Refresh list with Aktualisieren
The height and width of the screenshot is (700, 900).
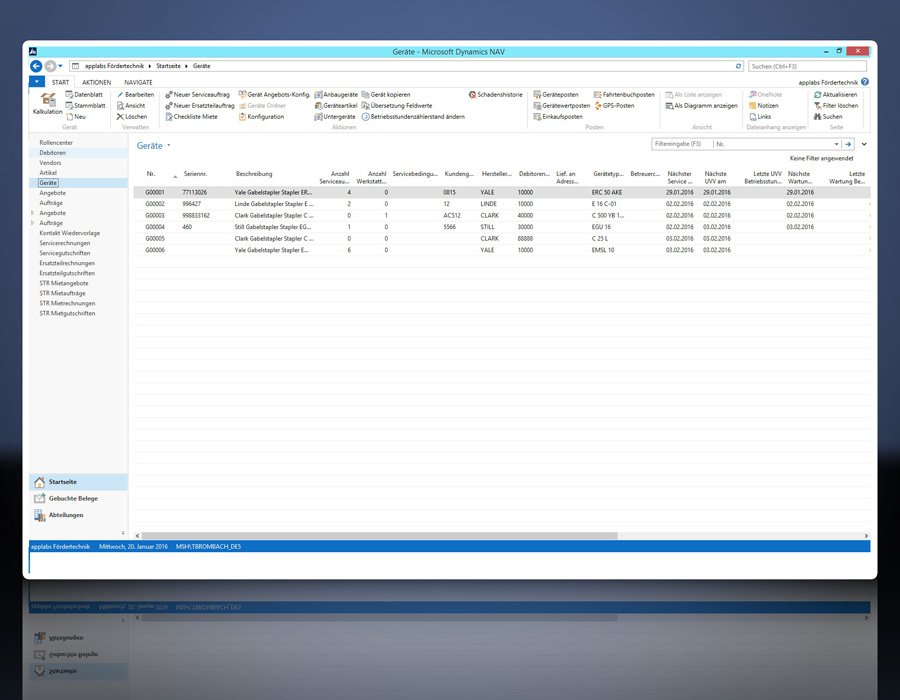(x=835, y=95)
